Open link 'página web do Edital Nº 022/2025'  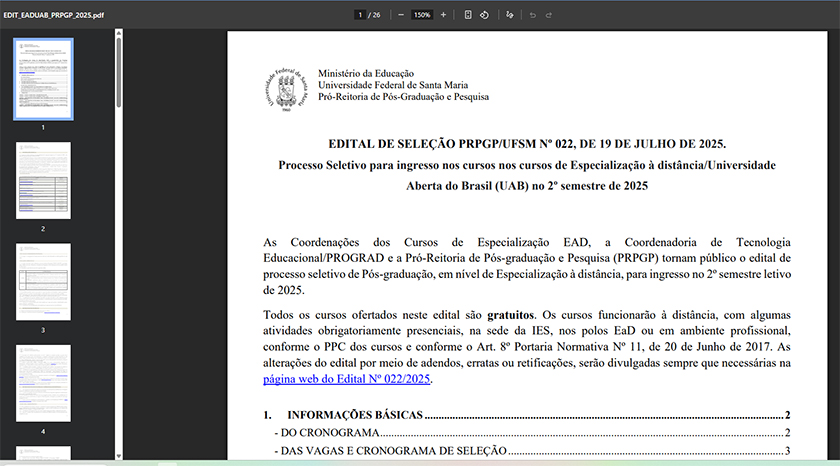click(x=347, y=379)
